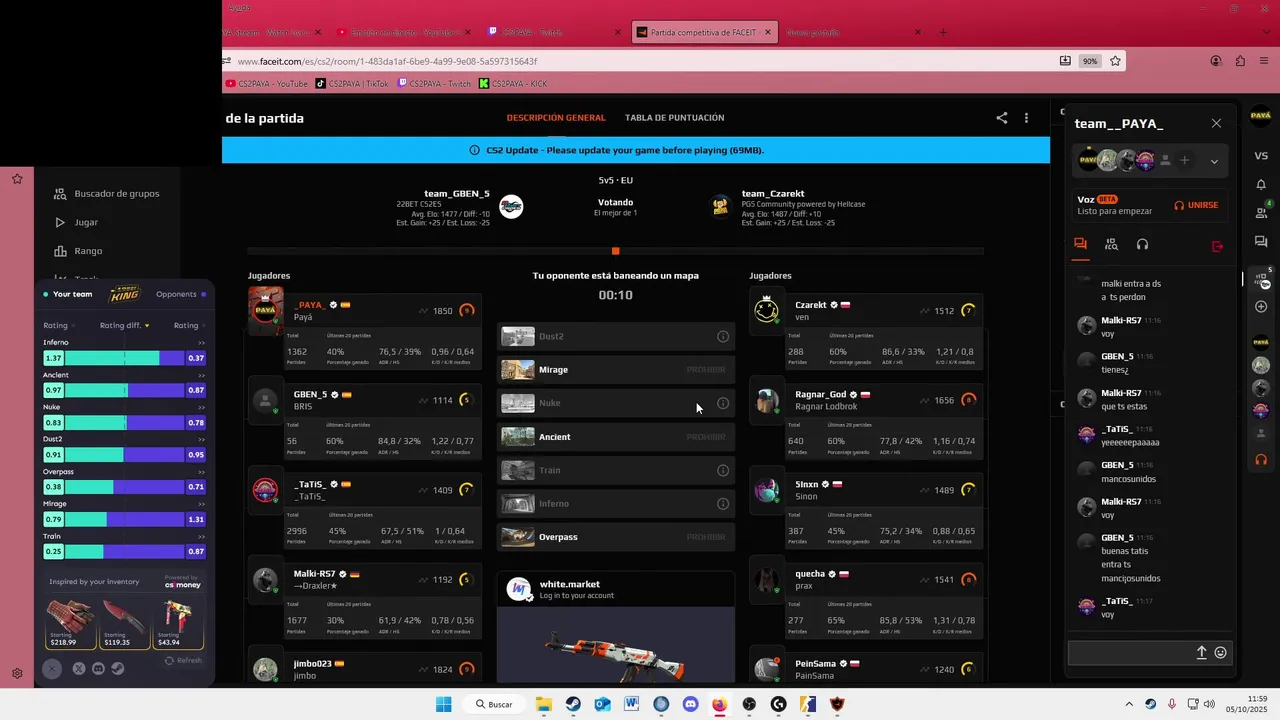Click the Mirage rating bar in overlay
1280x720 pixels.
124,520
